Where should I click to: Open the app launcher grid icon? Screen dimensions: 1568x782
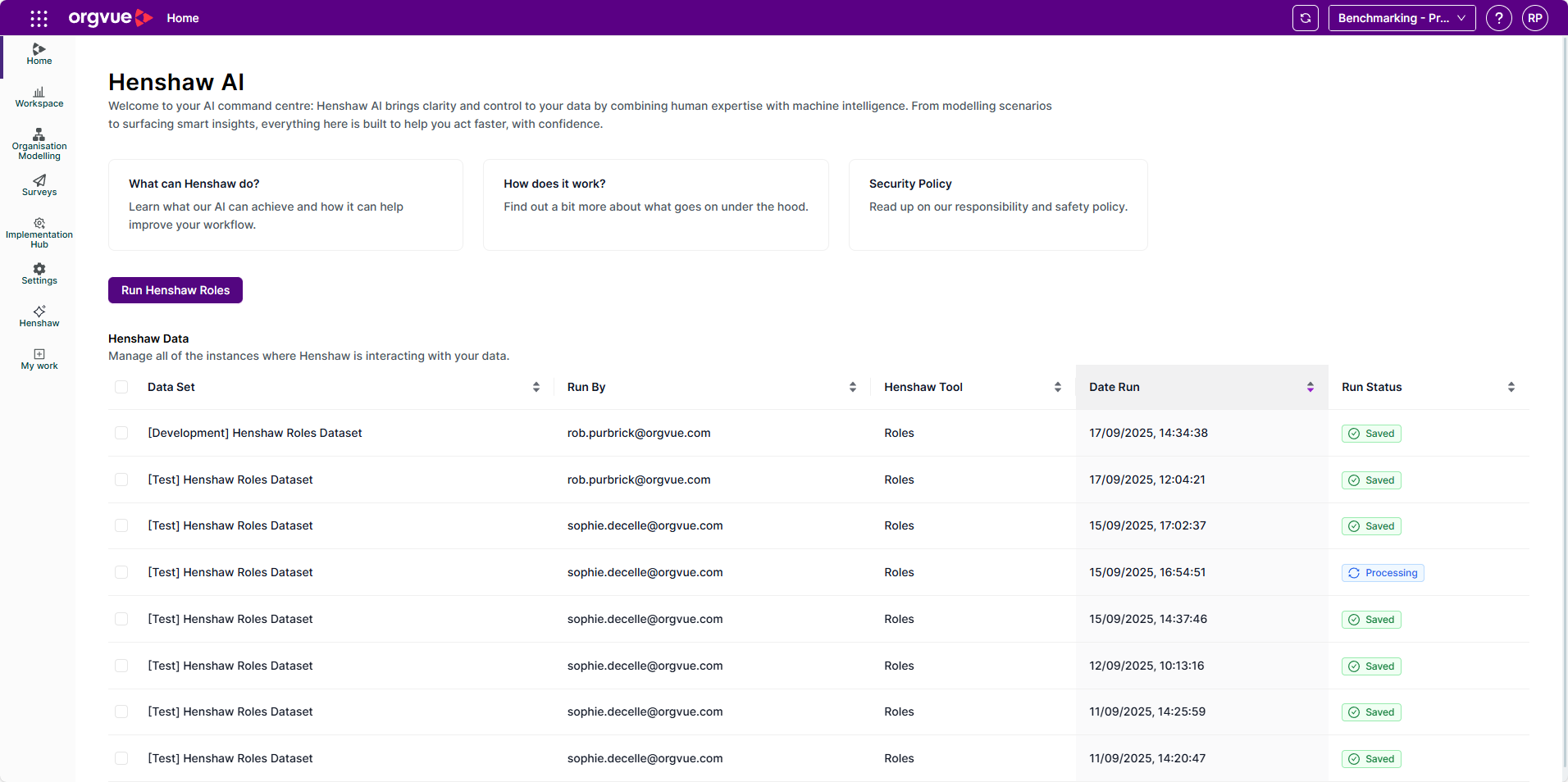tap(39, 18)
